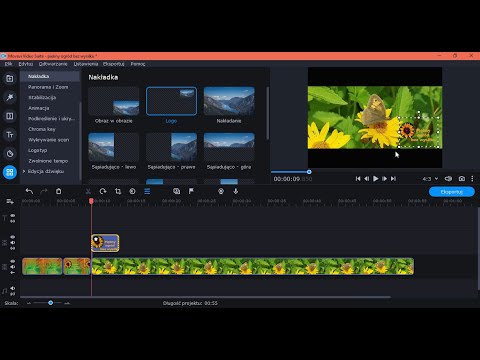
Task: Click the timeline scale slider handle
Action: tap(50, 303)
